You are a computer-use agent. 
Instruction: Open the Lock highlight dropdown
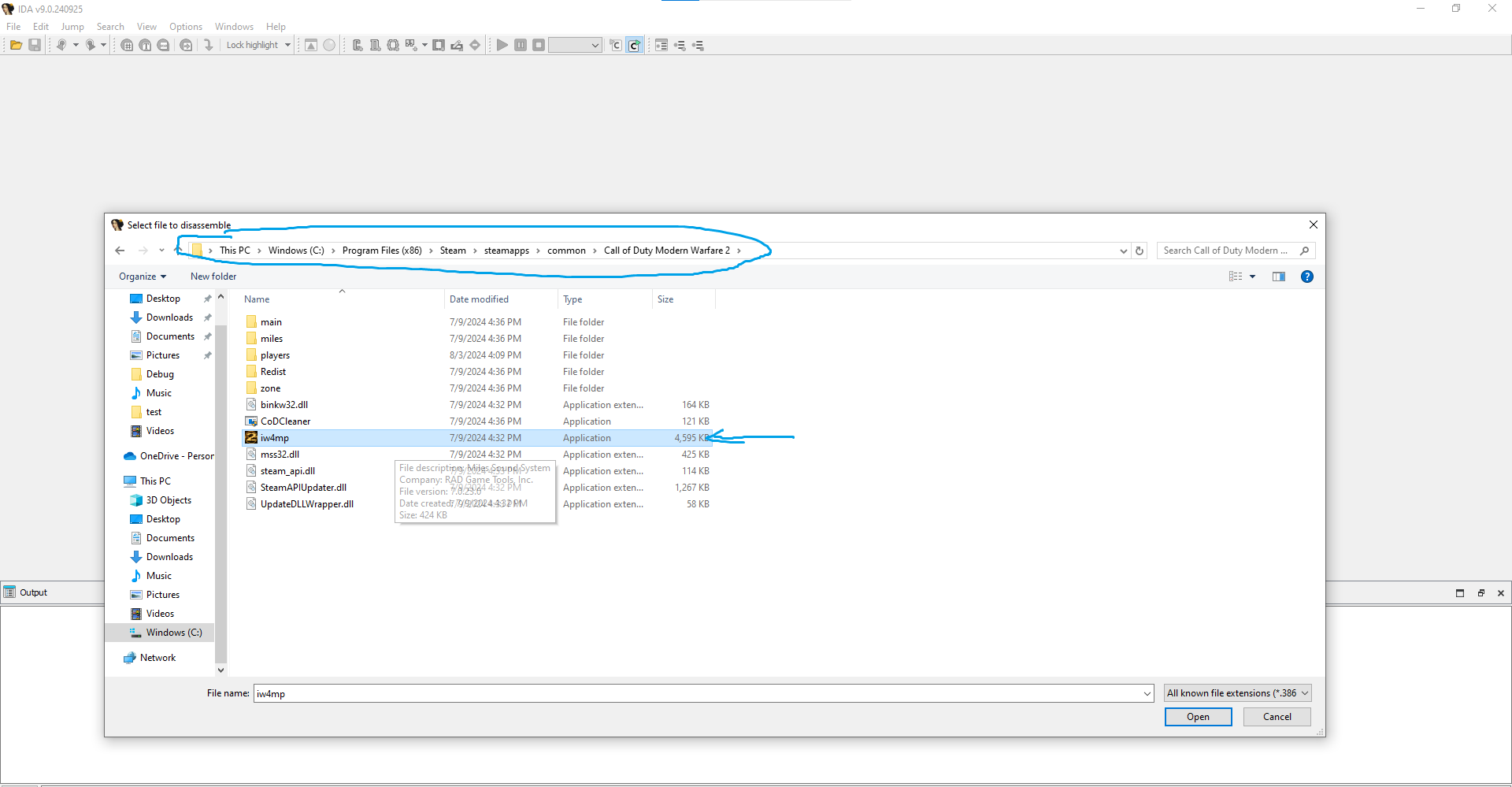coord(288,45)
